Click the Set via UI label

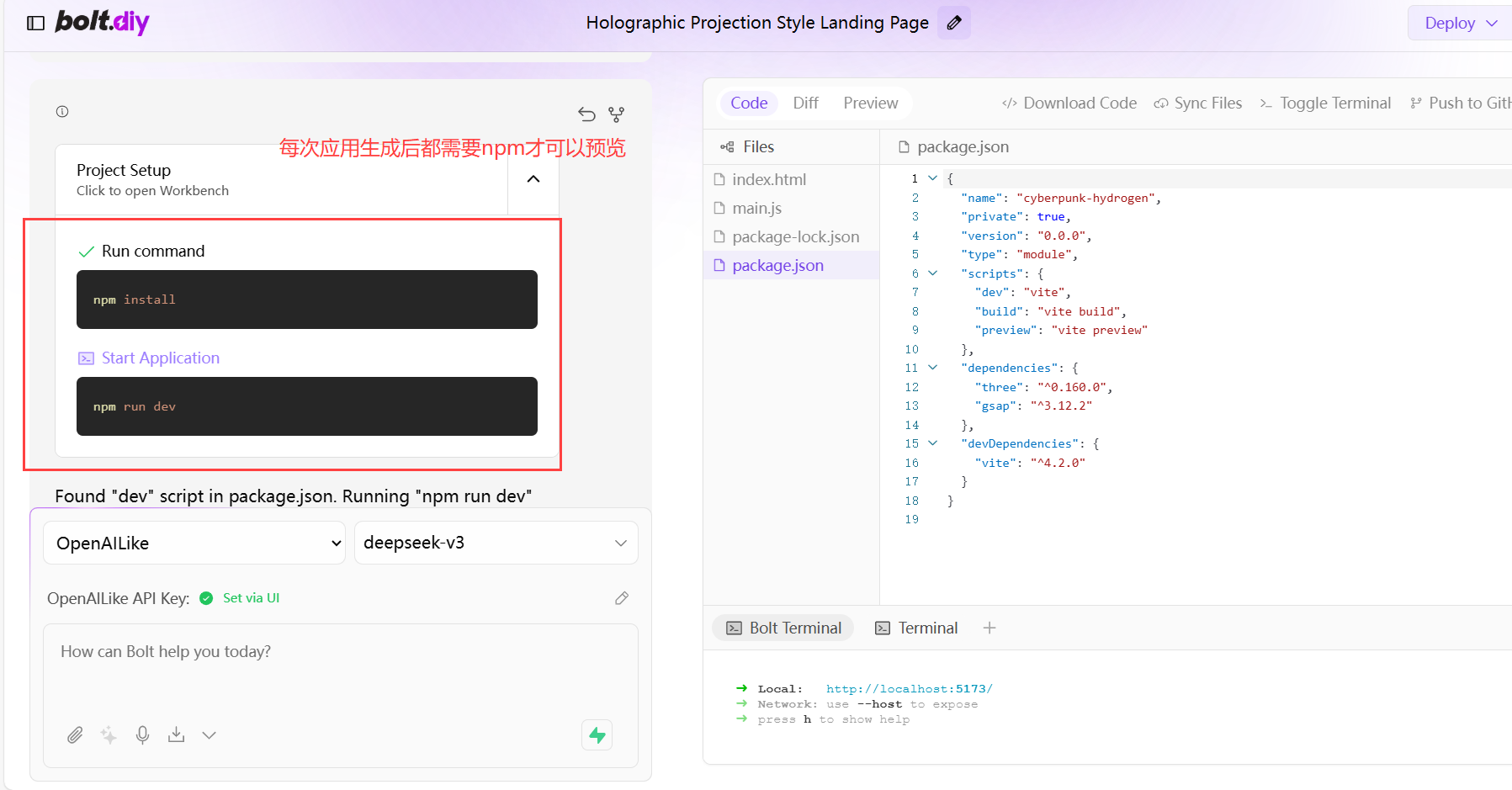point(251,598)
